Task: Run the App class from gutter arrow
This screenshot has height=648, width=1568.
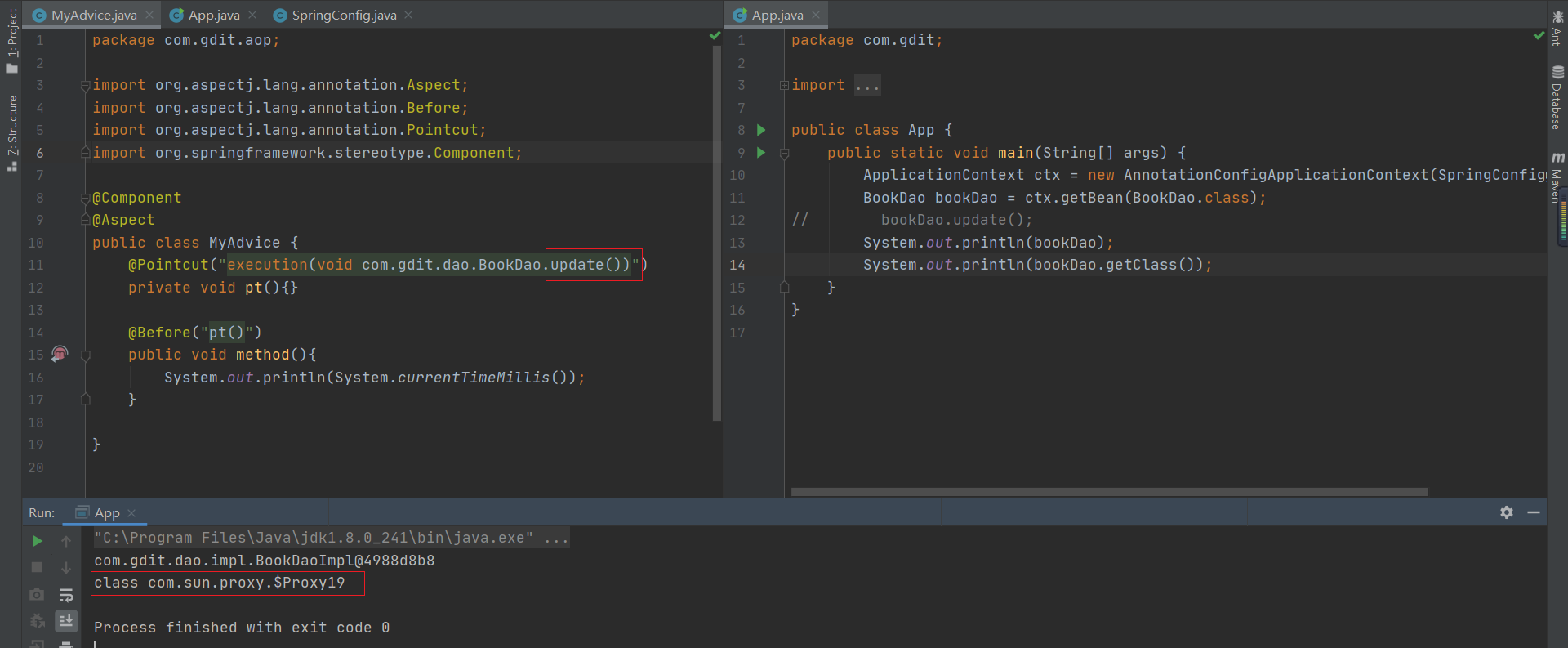Action: pos(761,130)
